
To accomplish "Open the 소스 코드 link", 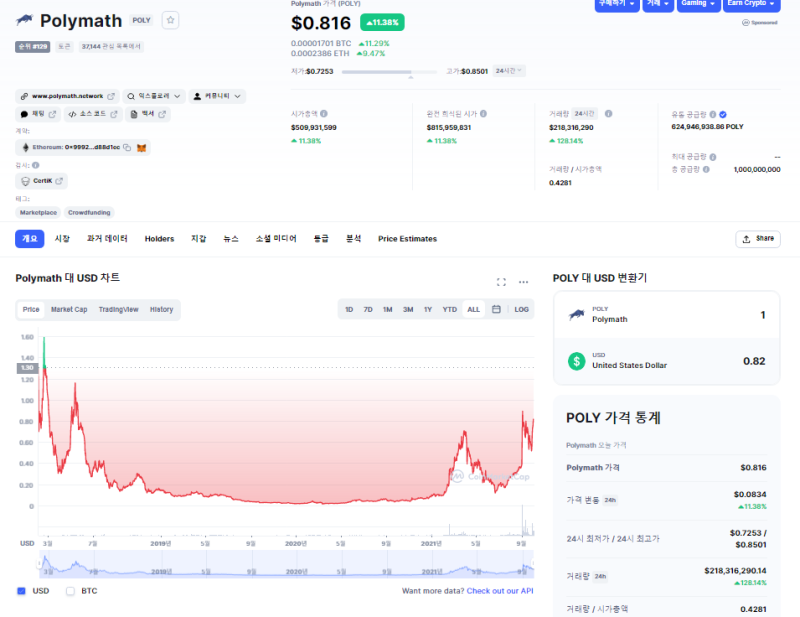I will (93, 114).
